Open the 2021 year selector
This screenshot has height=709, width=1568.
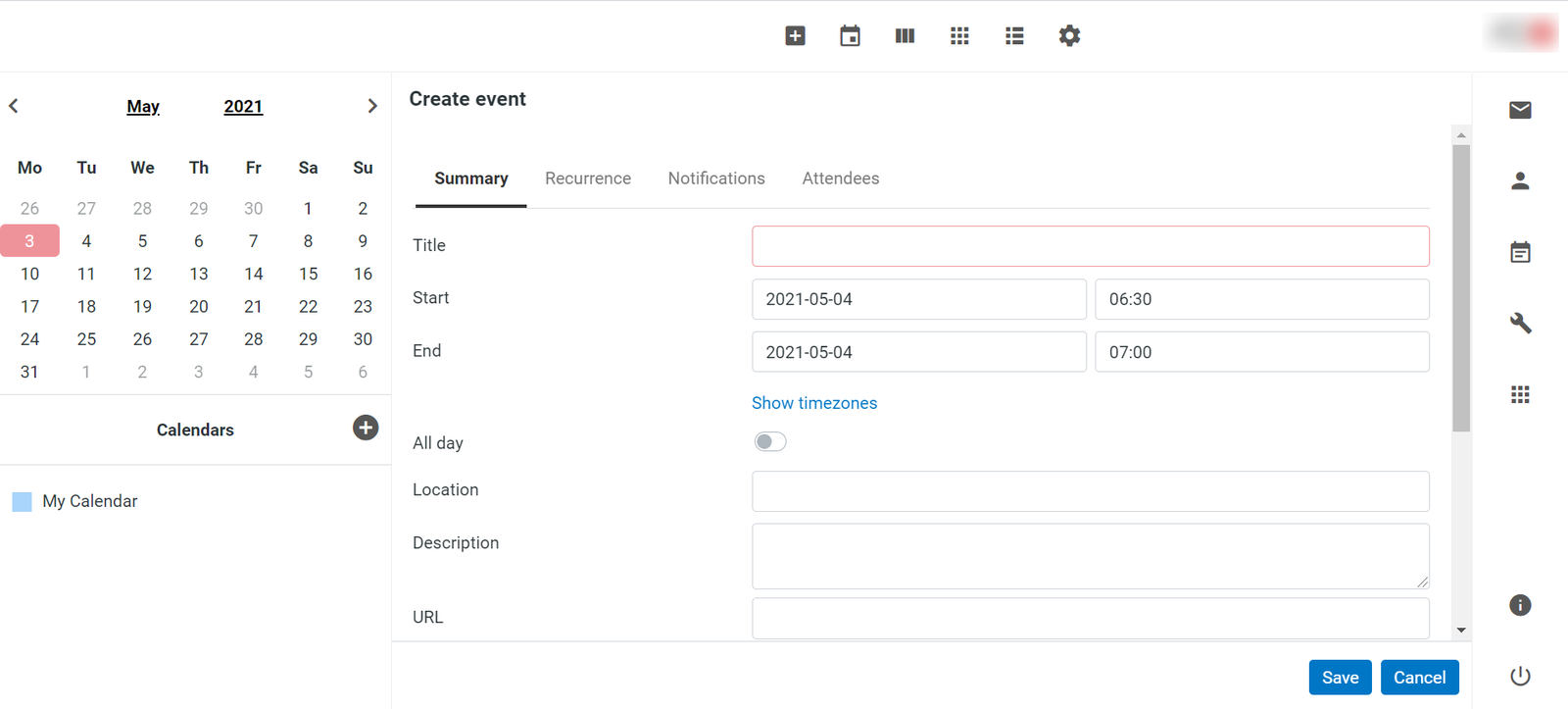pyautogui.click(x=243, y=106)
